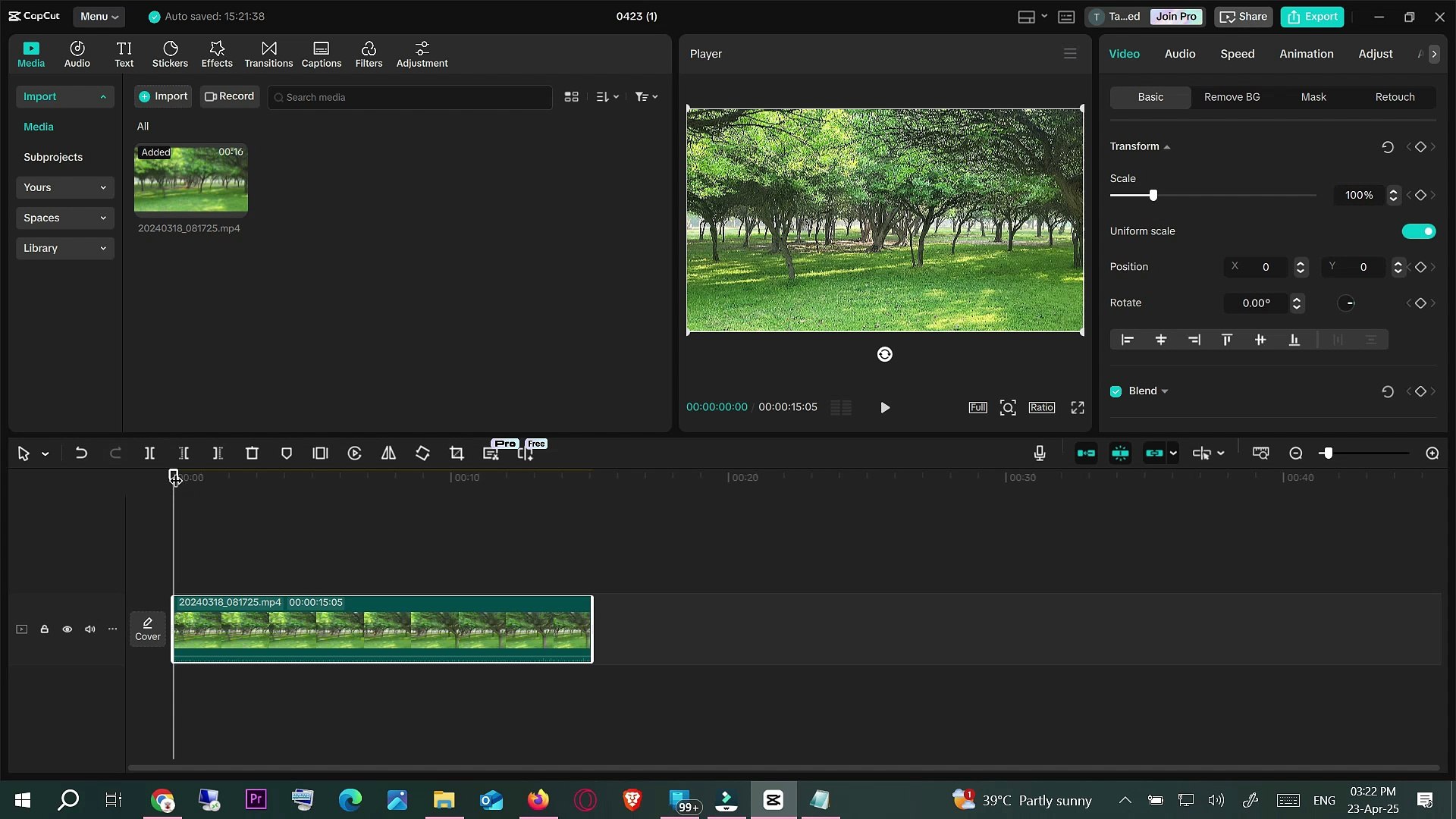Click the Split clip tool icon
Viewport: 1456px width, 819px height.
click(149, 453)
